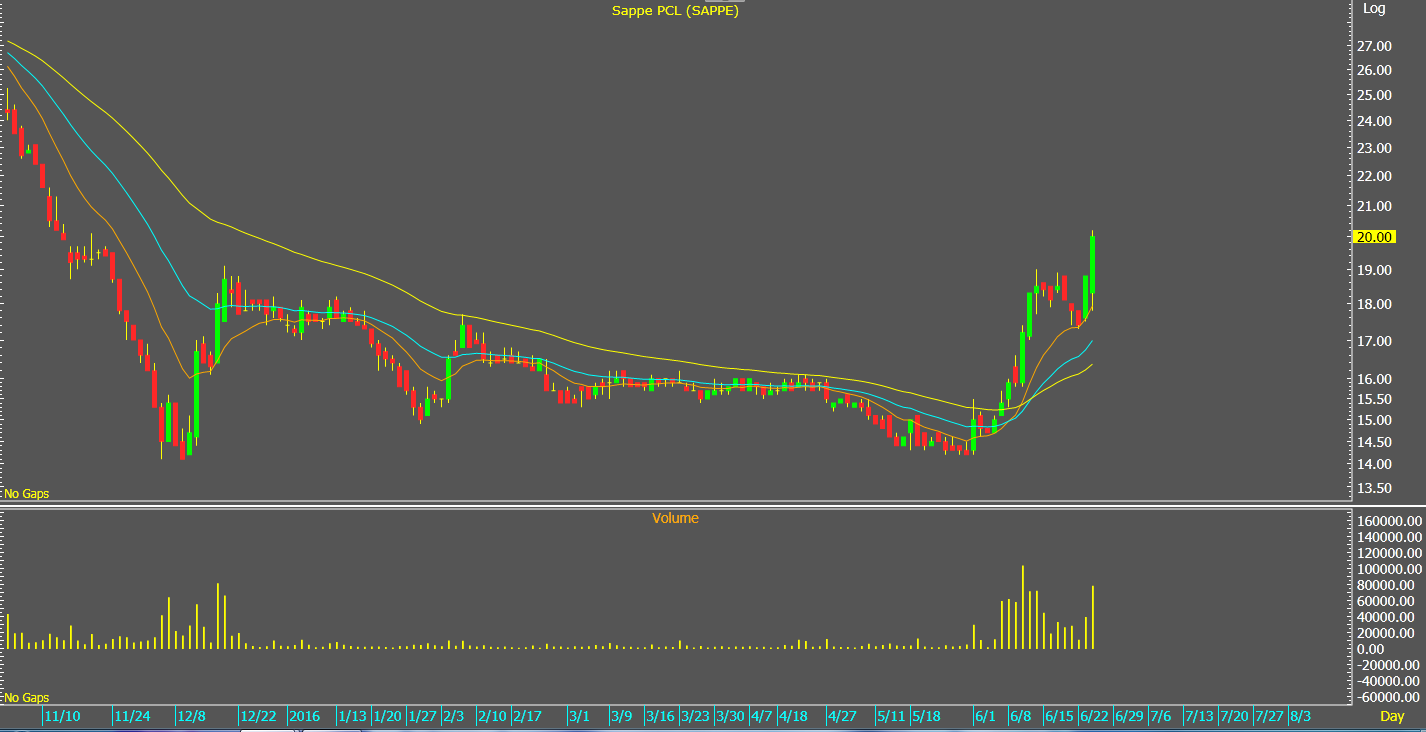Screen dimensions: 1426x732
Task: Click the 19.00 price axis label
Action: 1375,270
